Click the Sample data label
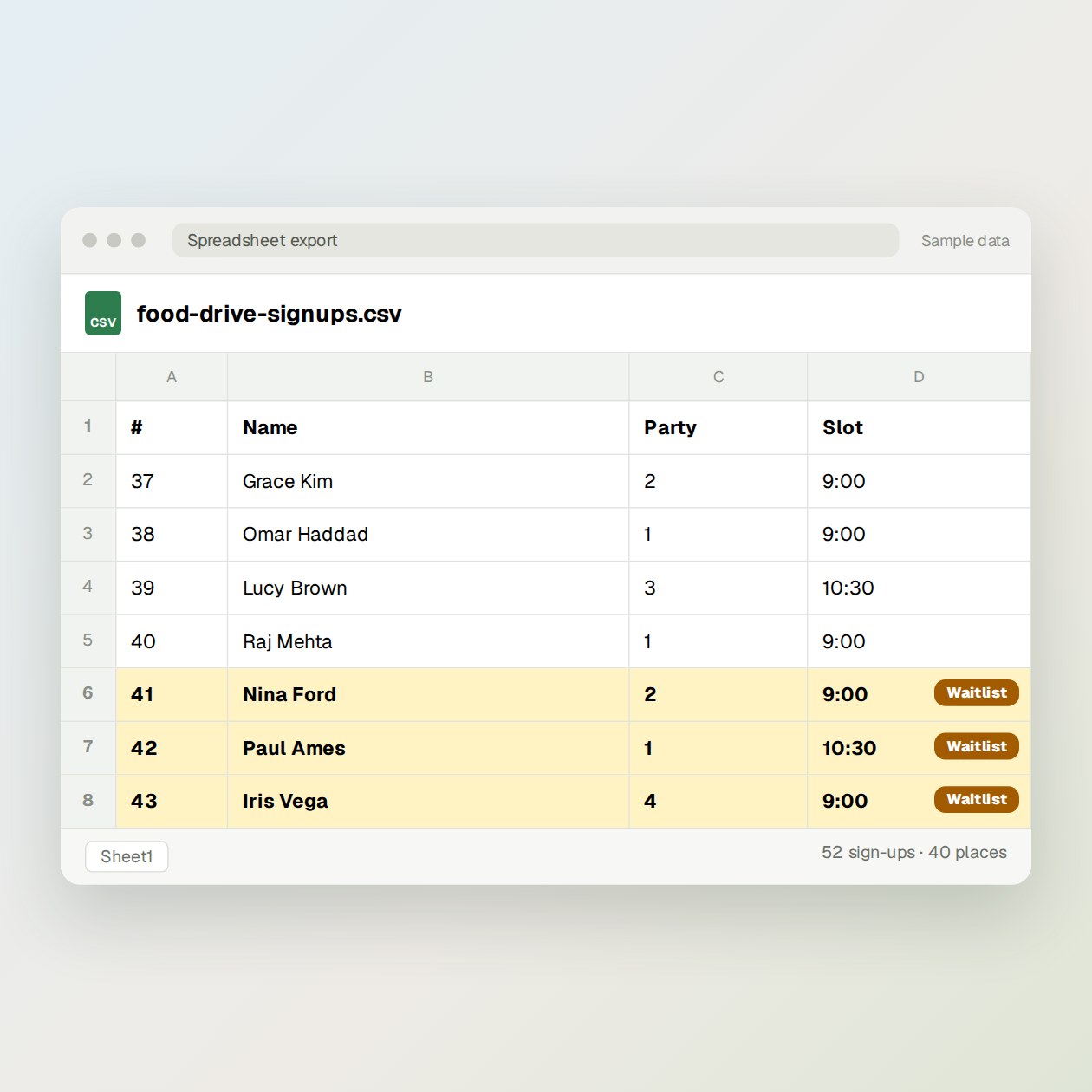Image resolution: width=1092 pixels, height=1092 pixels. point(965,241)
